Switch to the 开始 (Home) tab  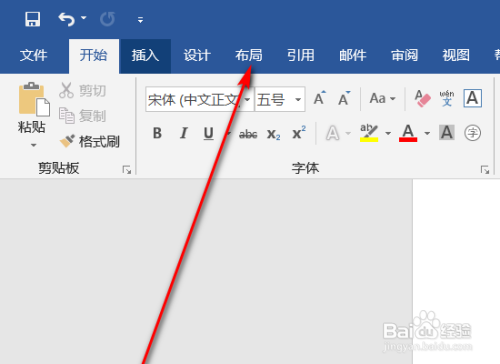pos(94,55)
